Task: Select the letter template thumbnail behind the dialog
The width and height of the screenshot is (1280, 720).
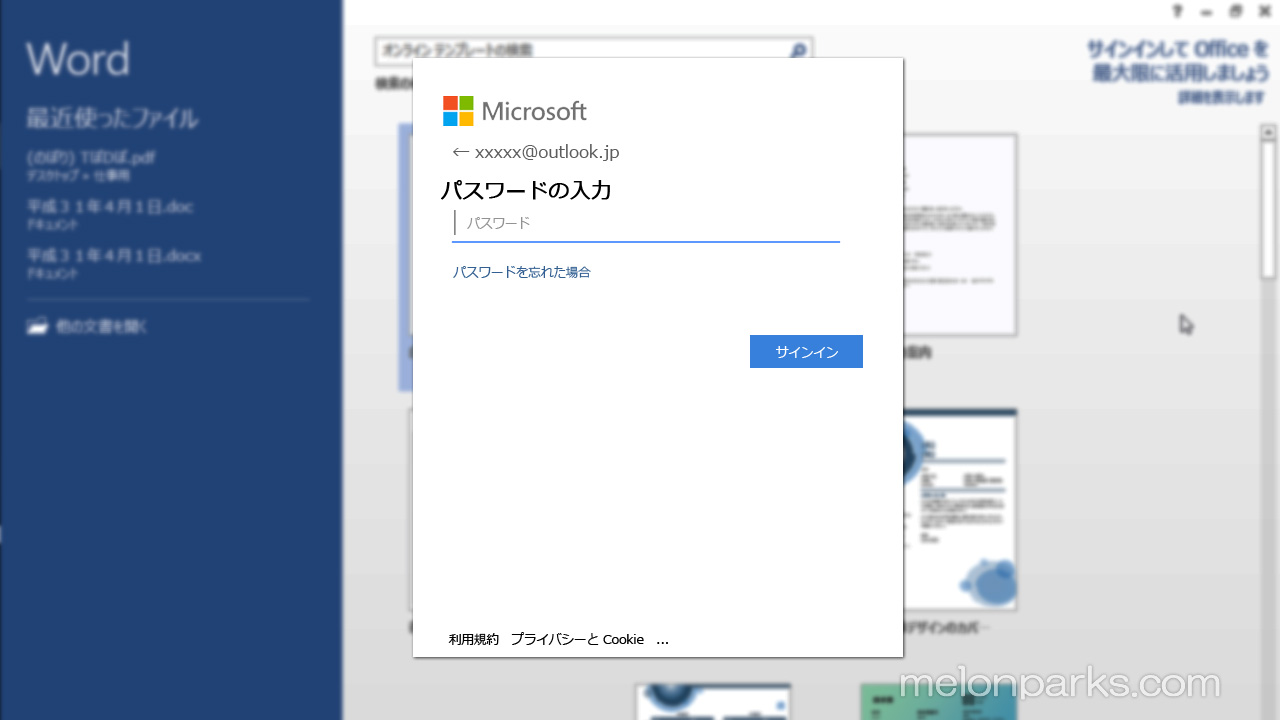Action: coord(960,235)
